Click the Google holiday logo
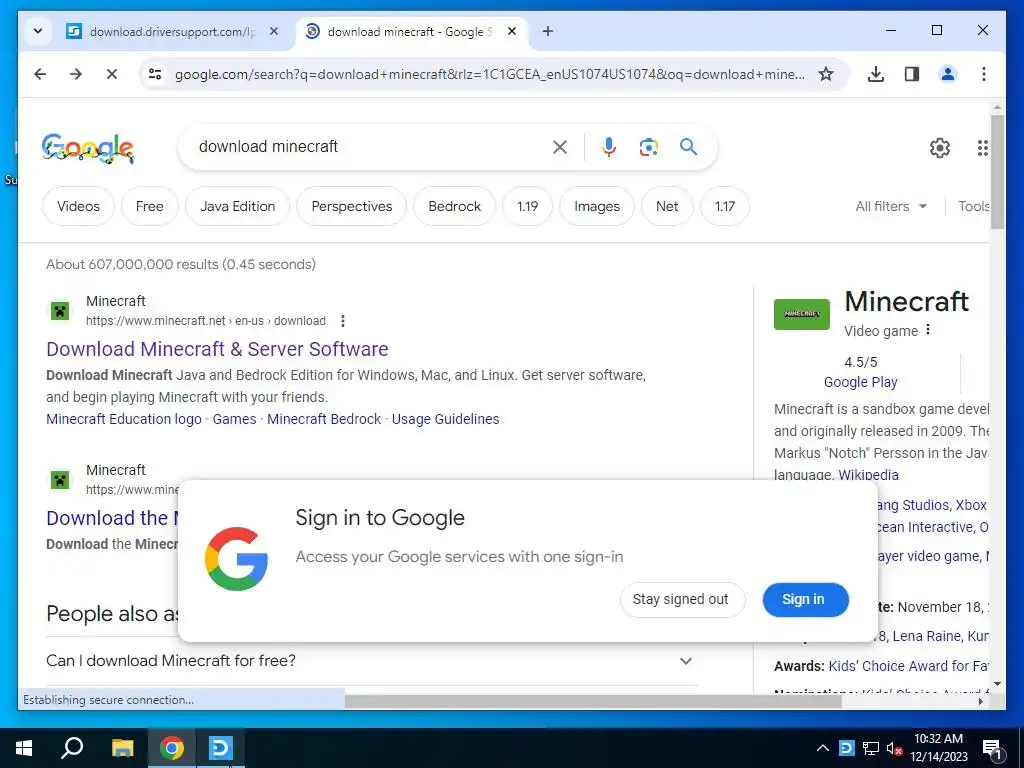 pyautogui.click(x=88, y=148)
